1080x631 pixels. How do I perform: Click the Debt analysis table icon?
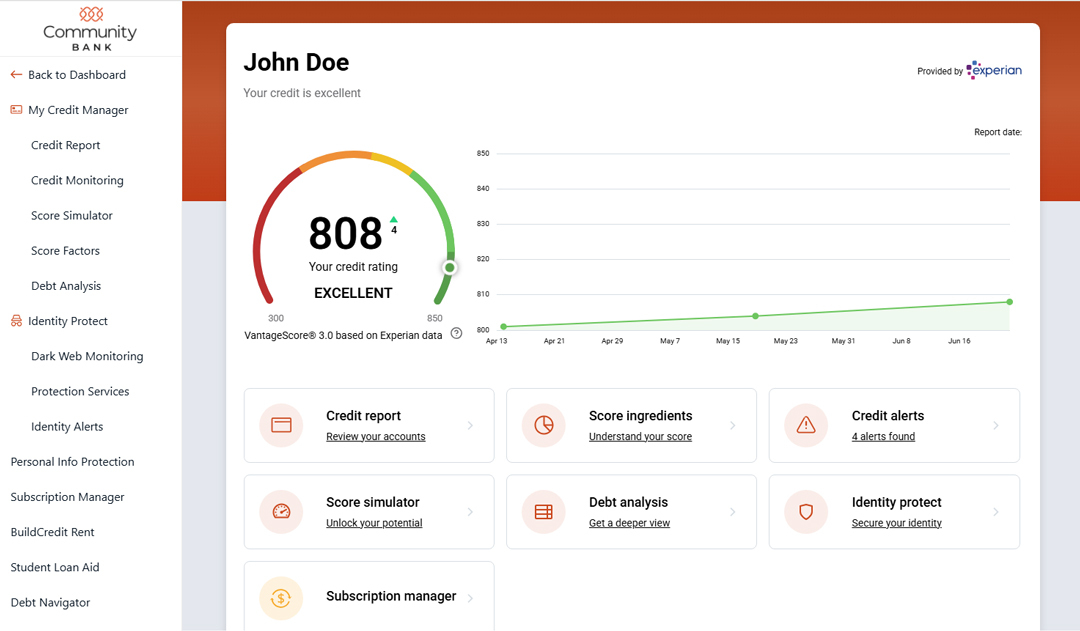tap(543, 512)
